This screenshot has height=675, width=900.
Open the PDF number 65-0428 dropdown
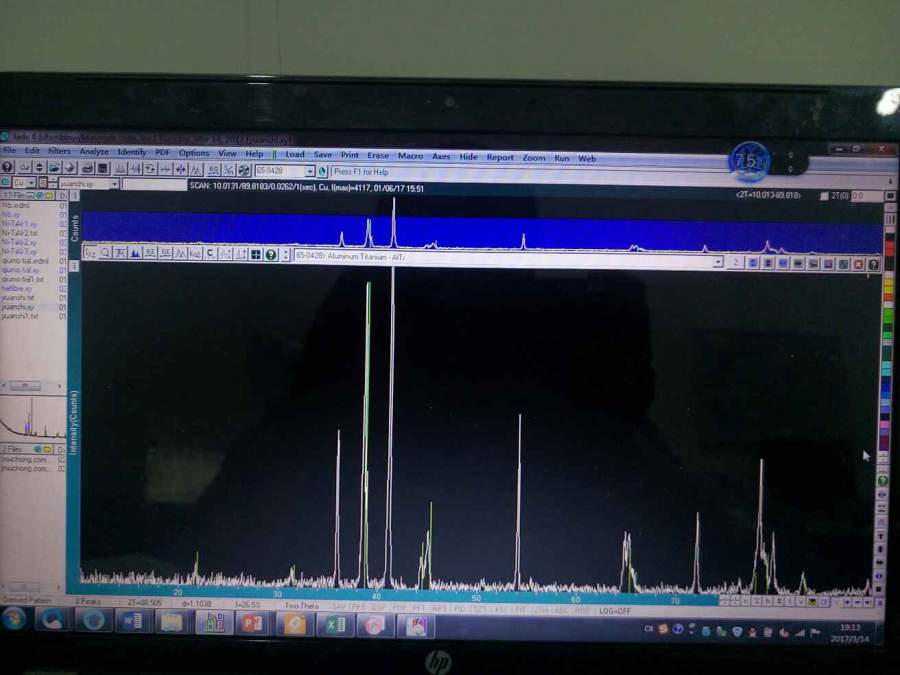pos(309,171)
